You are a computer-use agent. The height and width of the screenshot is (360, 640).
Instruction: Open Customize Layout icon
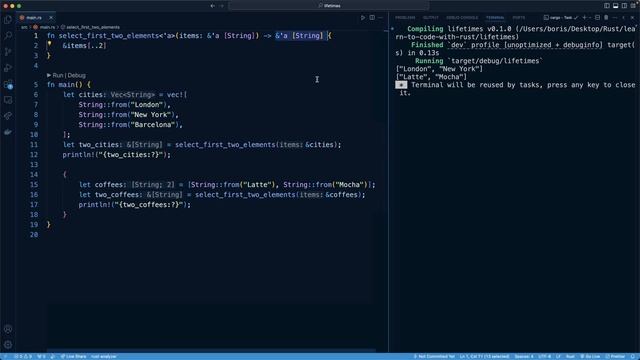633,6
